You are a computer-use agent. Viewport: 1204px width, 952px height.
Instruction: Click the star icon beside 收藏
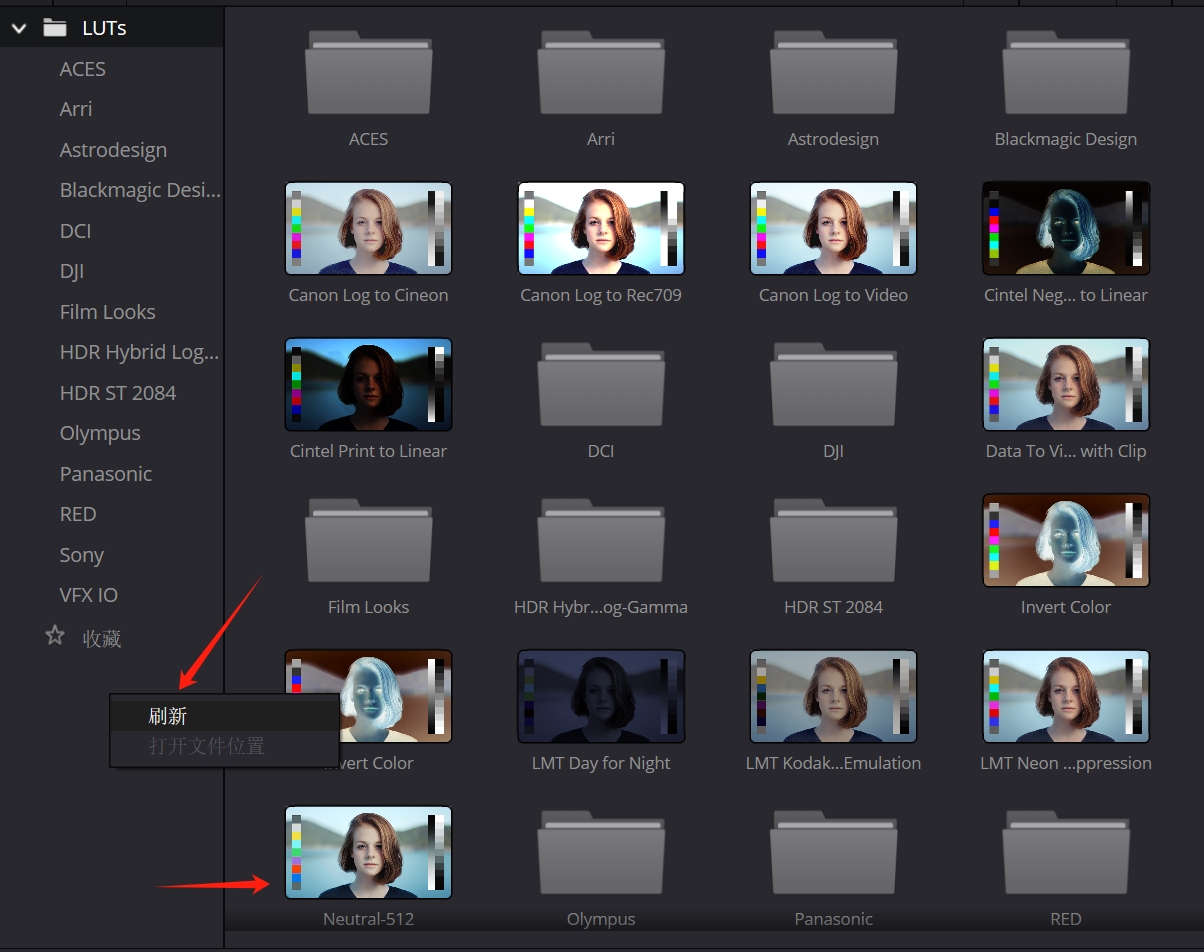(x=55, y=636)
